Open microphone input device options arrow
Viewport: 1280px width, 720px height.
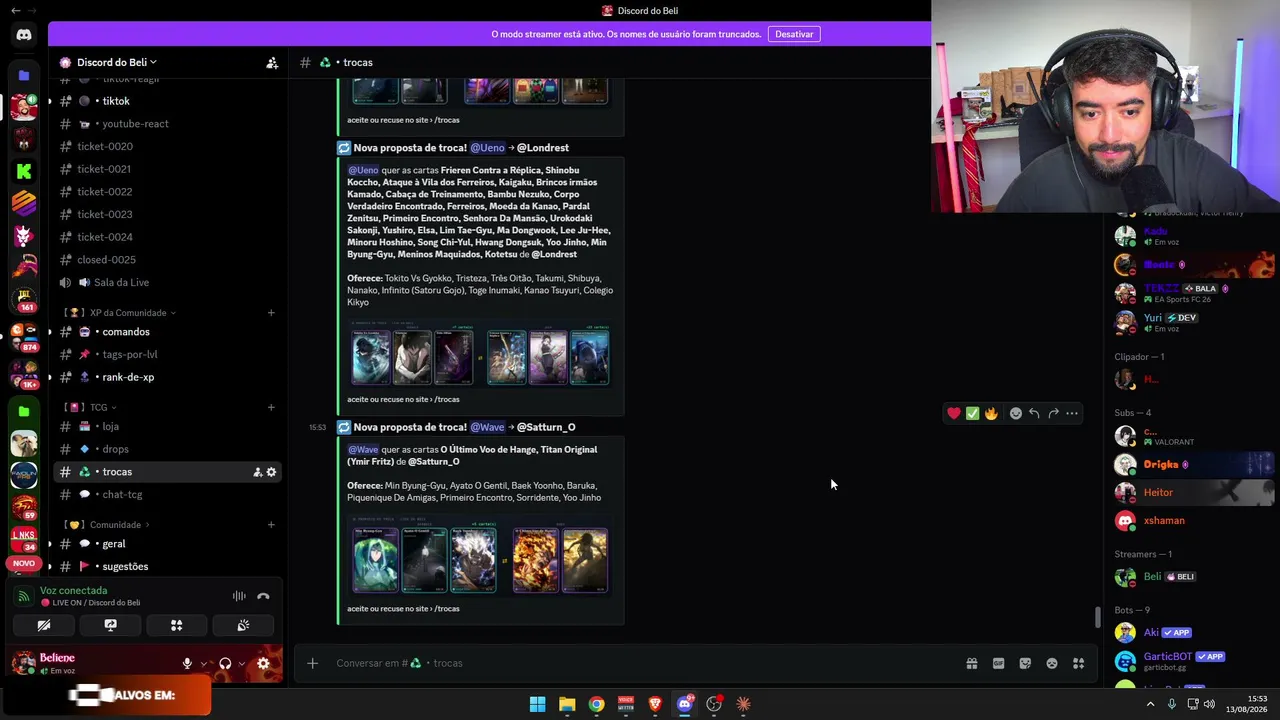click(204, 663)
